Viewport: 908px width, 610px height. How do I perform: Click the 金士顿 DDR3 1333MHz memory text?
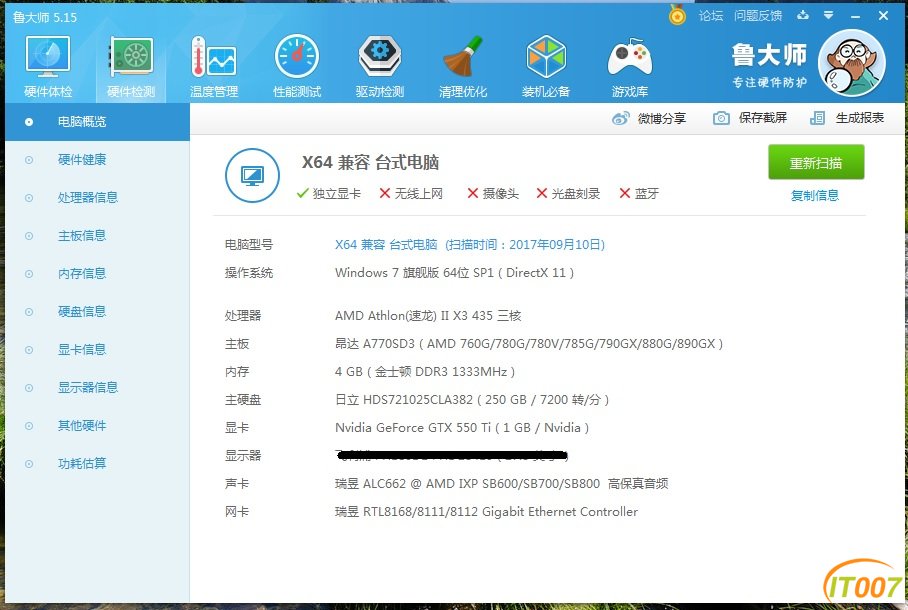pyautogui.click(x=424, y=372)
